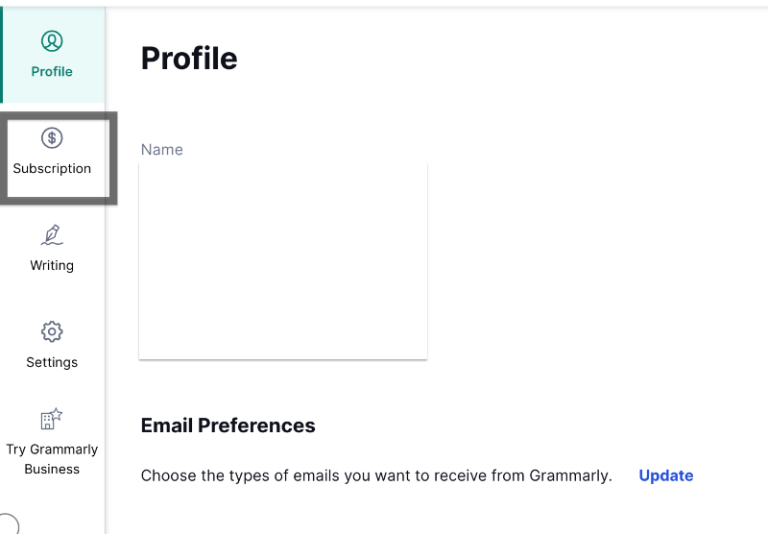Click the Subscription dollar sign icon
The width and height of the screenshot is (768, 559).
[x=52, y=138]
